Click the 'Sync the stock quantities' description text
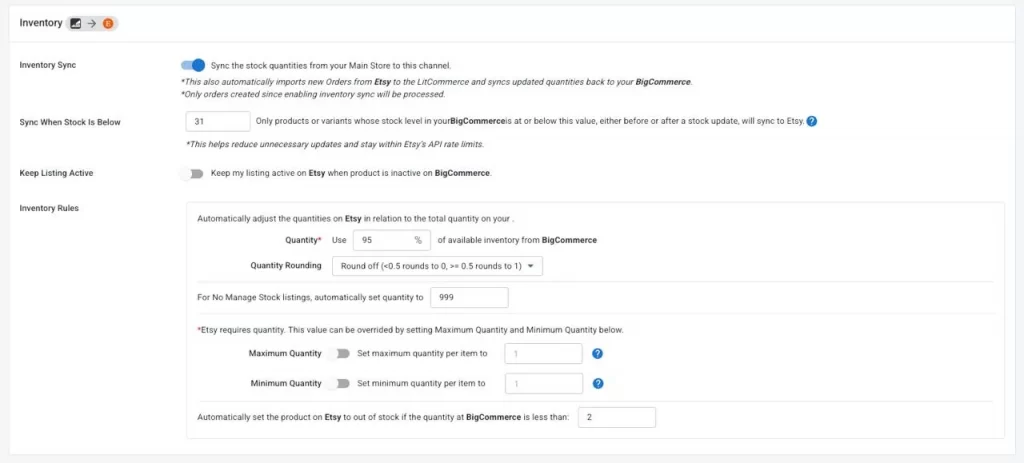The height and width of the screenshot is (463, 1024). [331, 65]
